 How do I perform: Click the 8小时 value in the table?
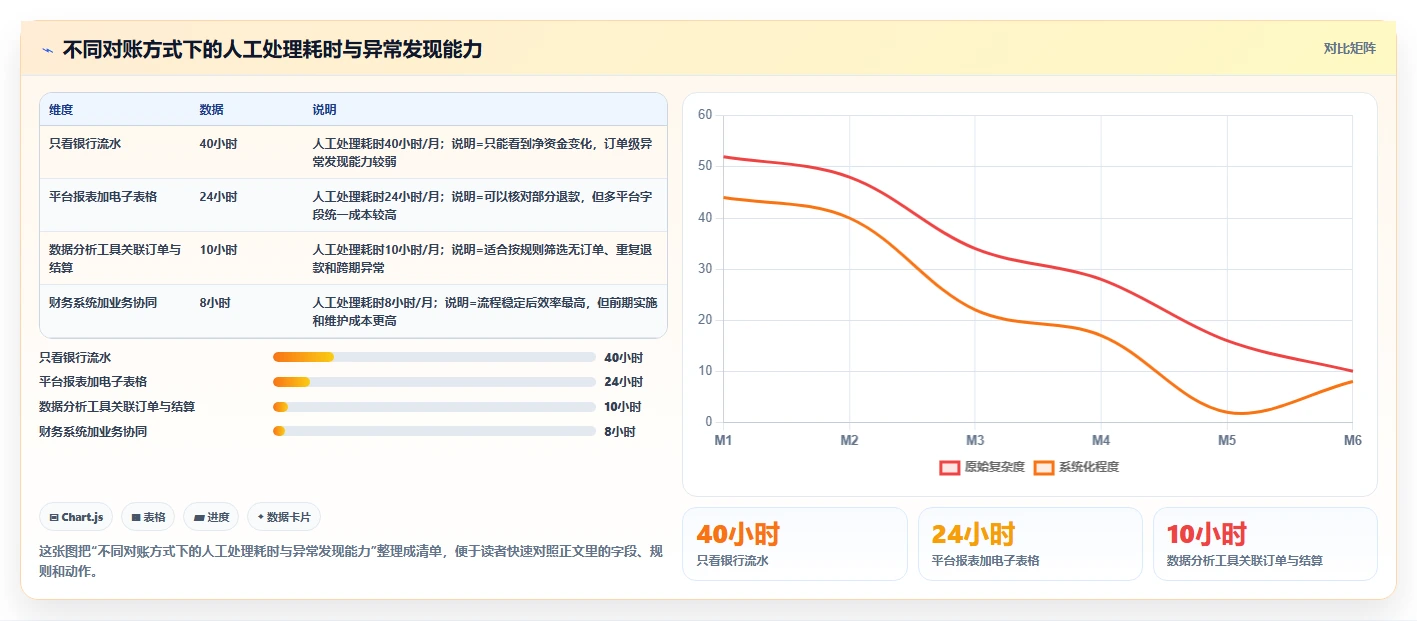[x=215, y=303]
